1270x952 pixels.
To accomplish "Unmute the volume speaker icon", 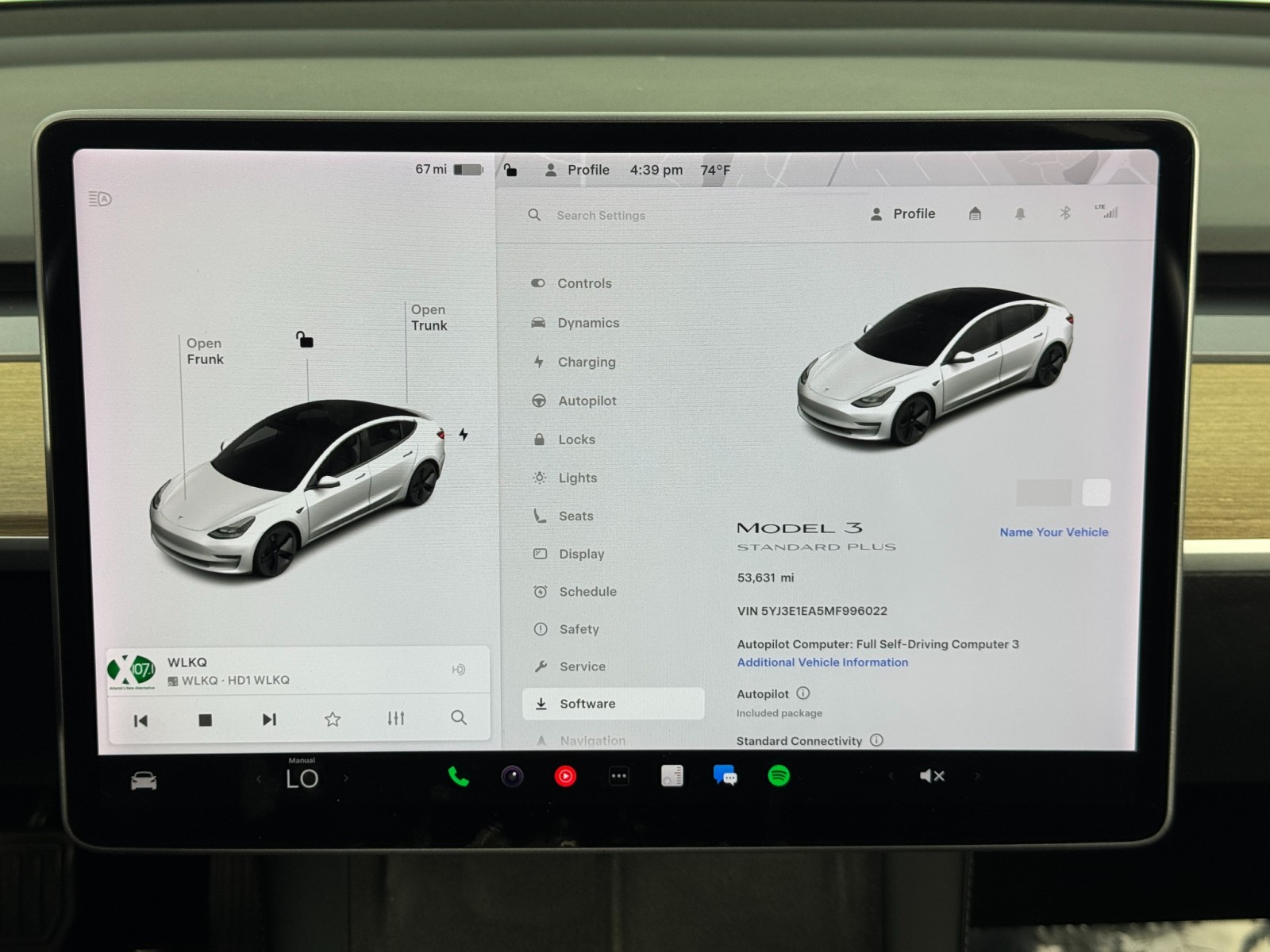I will point(931,776).
